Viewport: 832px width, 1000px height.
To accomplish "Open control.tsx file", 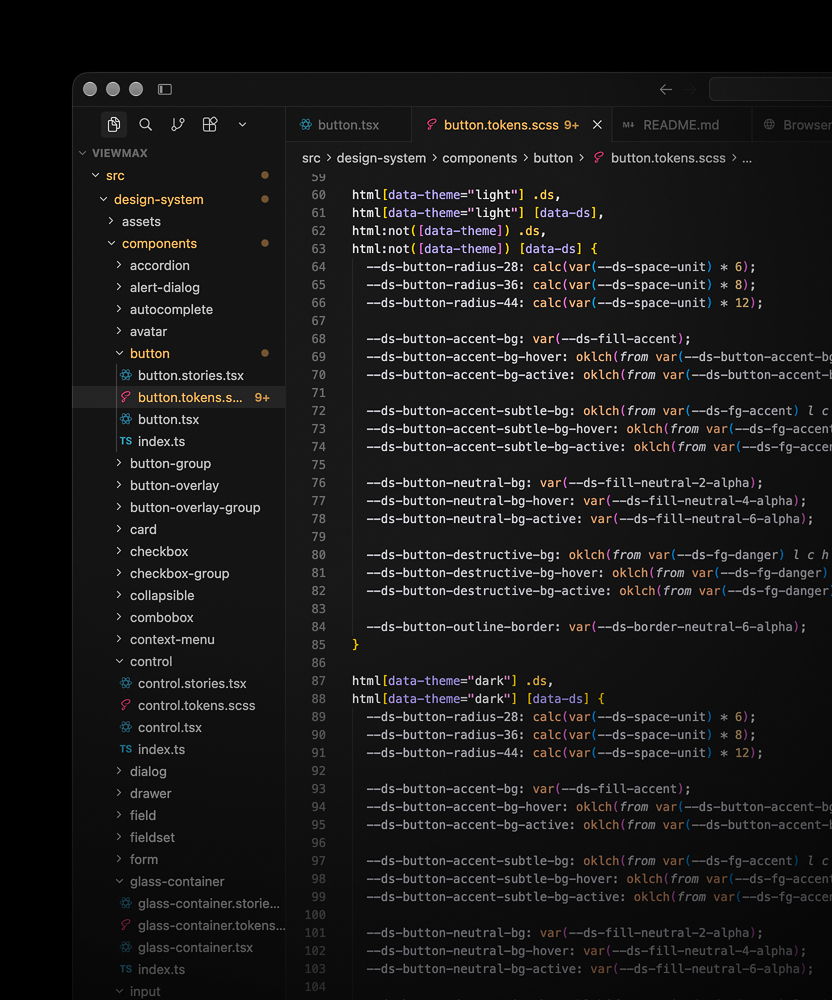I will coord(170,728).
